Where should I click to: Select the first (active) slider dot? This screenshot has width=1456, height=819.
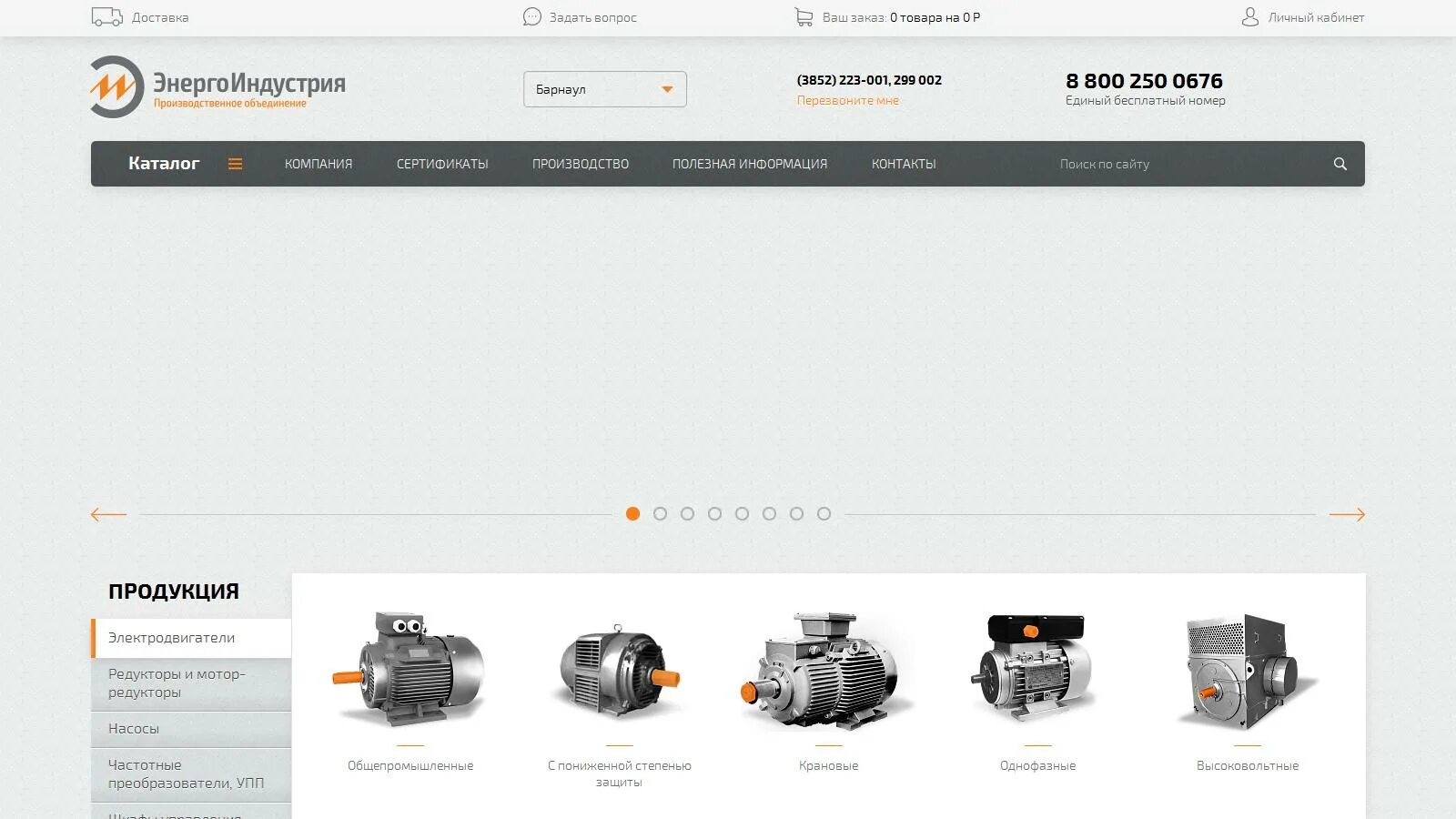click(632, 514)
